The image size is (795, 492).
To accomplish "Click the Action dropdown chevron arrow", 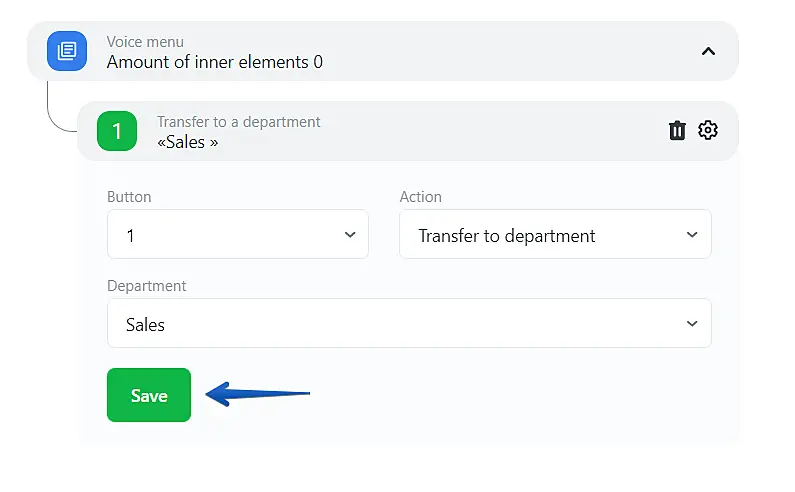I will pos(692,235).
